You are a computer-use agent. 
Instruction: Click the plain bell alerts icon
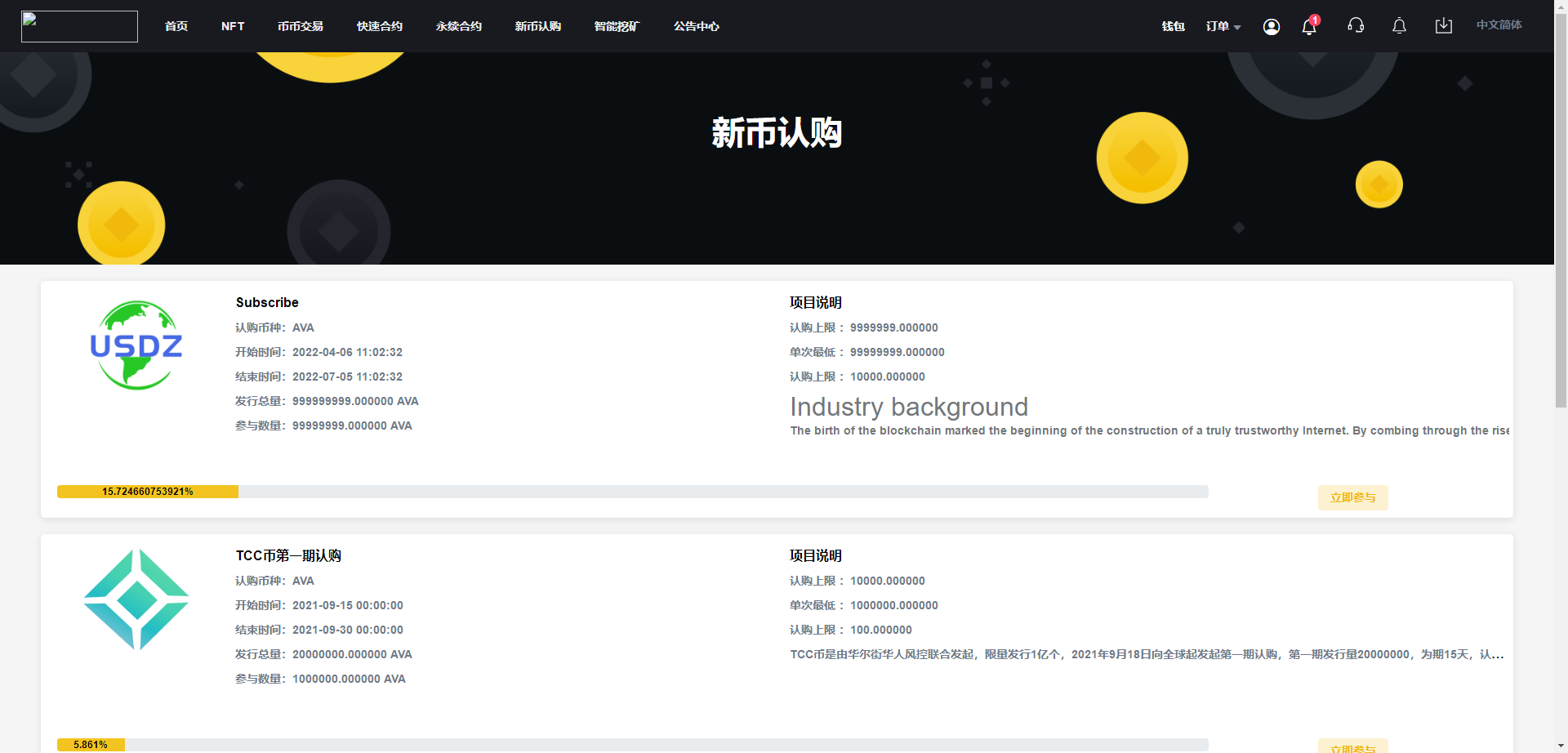click(1399, 26)
